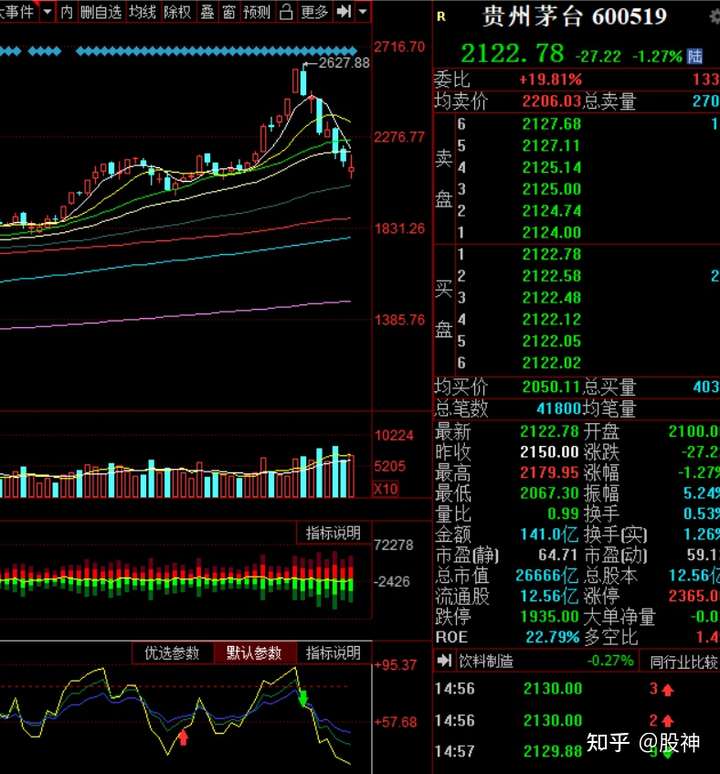Image resolution: width=720 pixels, height=774 pixels.
Task: Click the 总笔数 value 41800
Action: pyautogui.click(x=559, y=408)
